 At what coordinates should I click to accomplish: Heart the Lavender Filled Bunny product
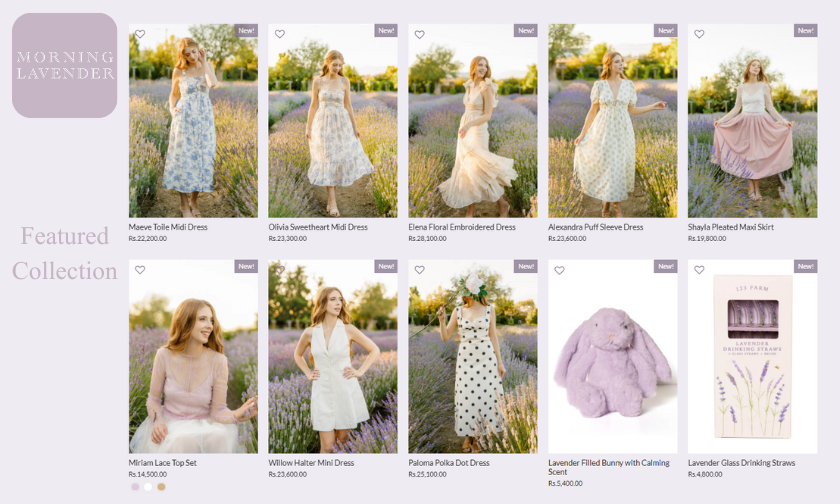[x=559, y=270]
